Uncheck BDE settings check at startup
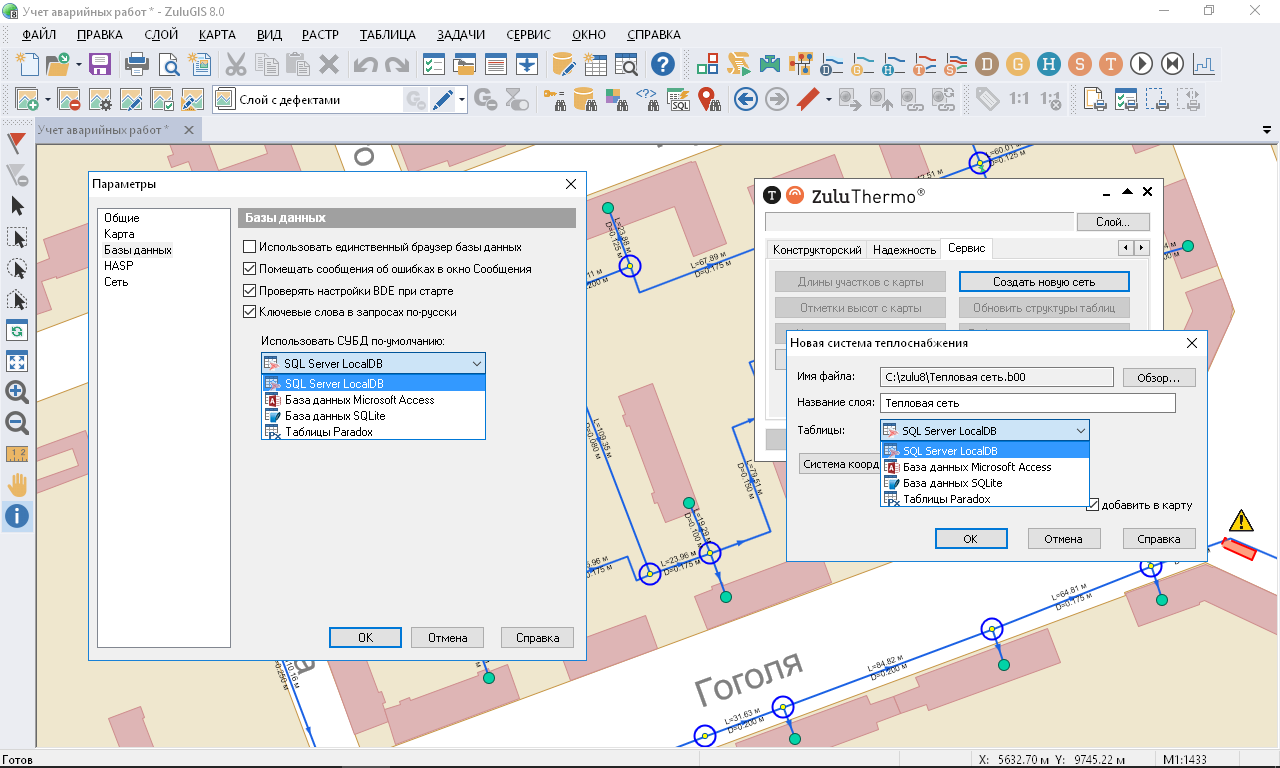This screenshot has width=1280, height=768. tap(250, 291)
